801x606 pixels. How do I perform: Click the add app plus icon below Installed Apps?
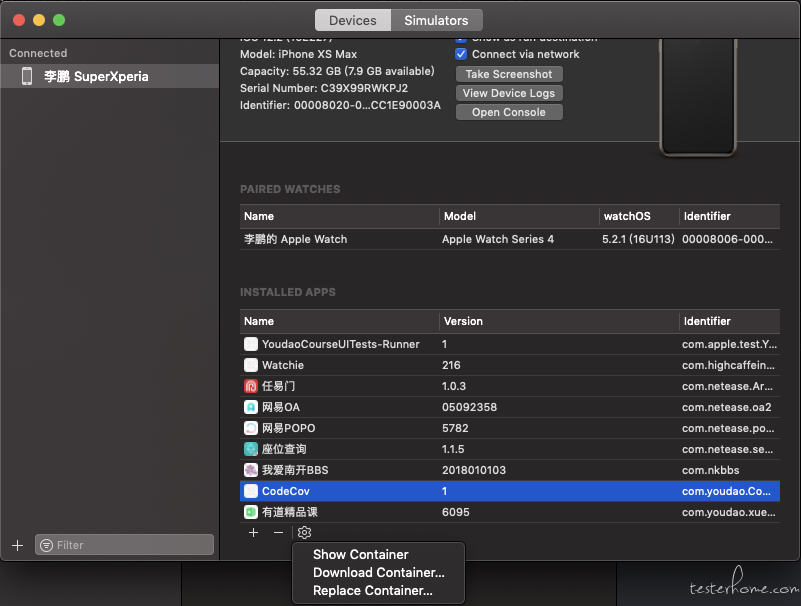pyautogui.click(x=253, y=532)
